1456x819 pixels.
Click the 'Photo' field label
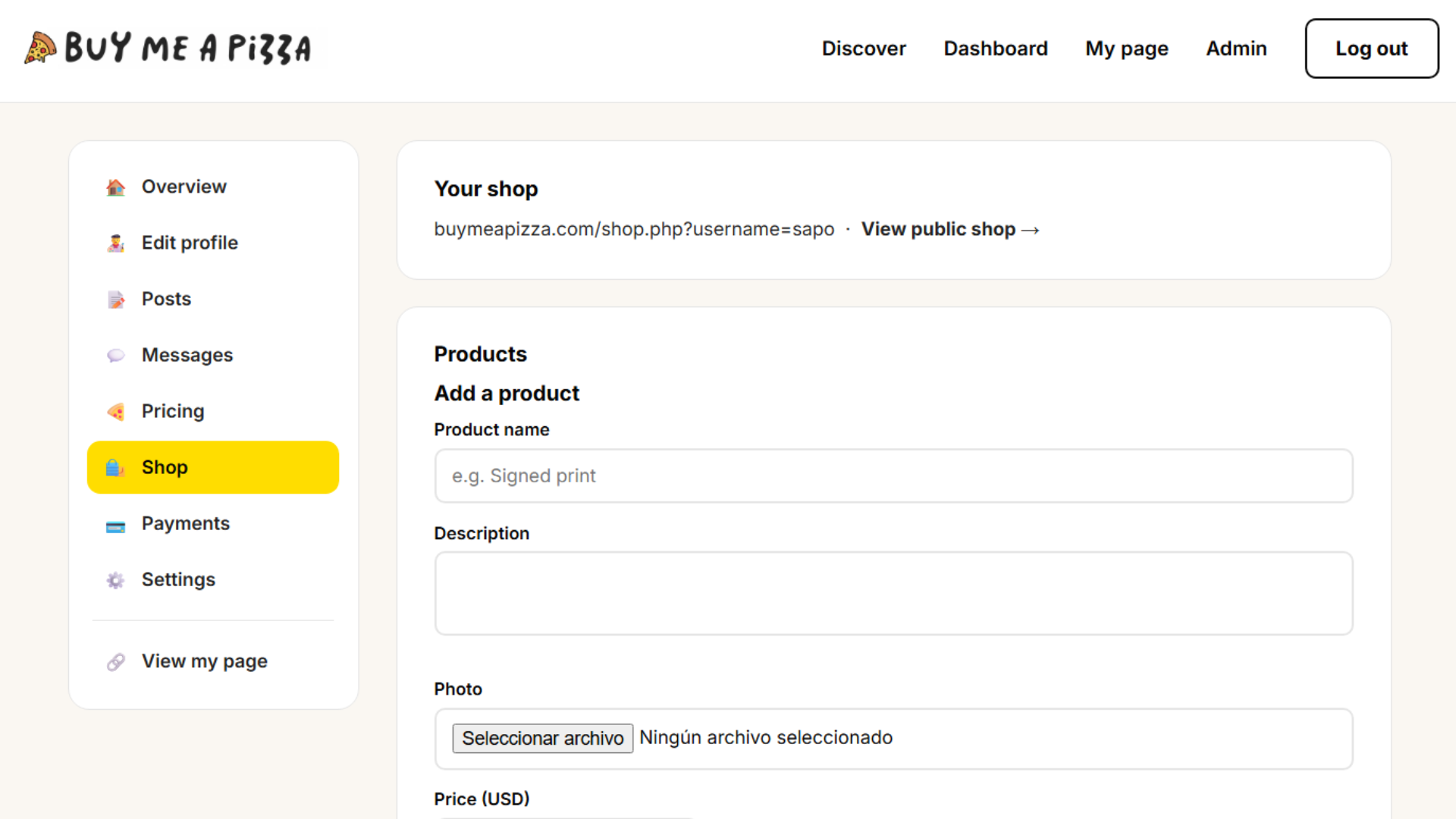458,689
